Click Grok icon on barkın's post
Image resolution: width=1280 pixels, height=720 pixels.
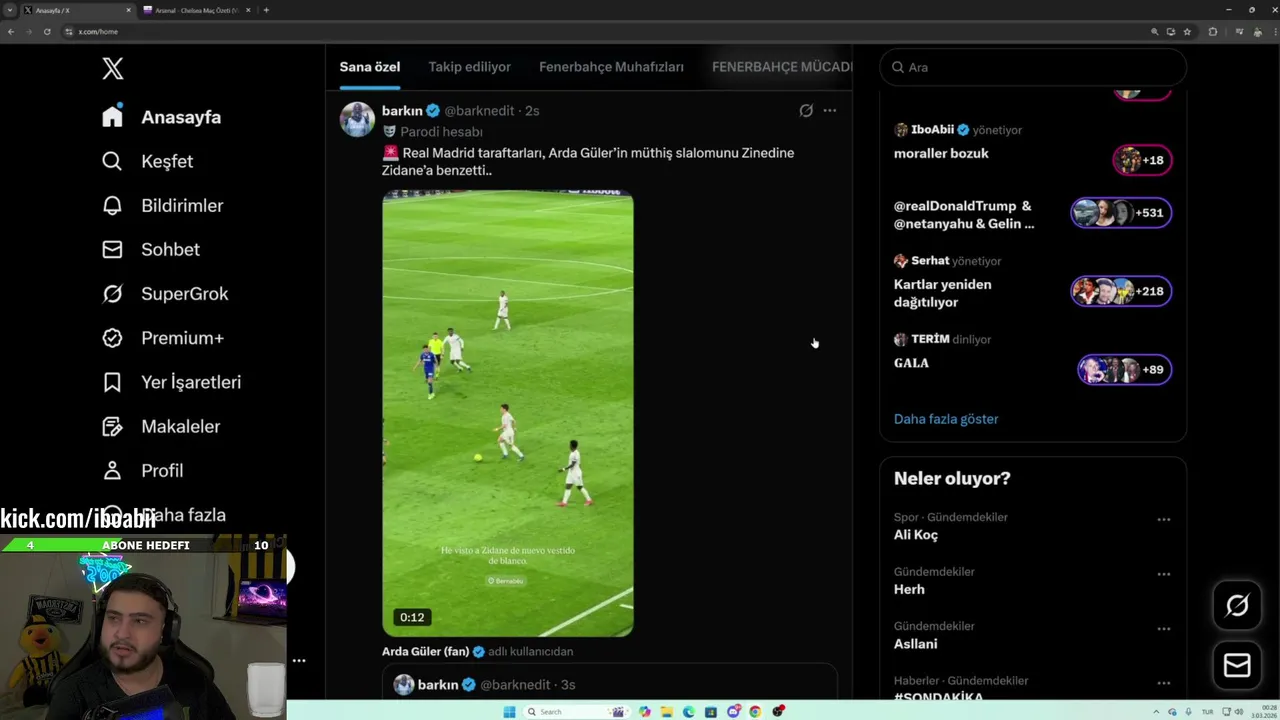(806, 110)
